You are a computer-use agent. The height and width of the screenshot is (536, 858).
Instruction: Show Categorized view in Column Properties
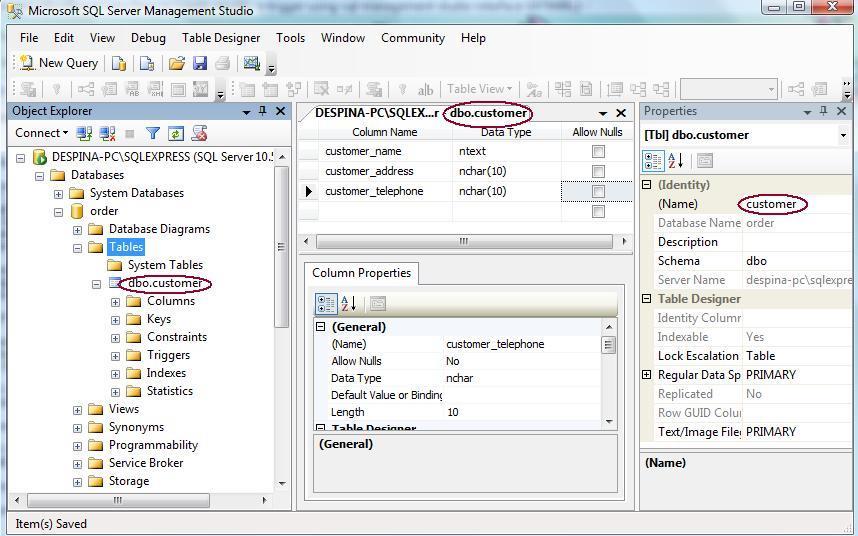click(326, 304)
